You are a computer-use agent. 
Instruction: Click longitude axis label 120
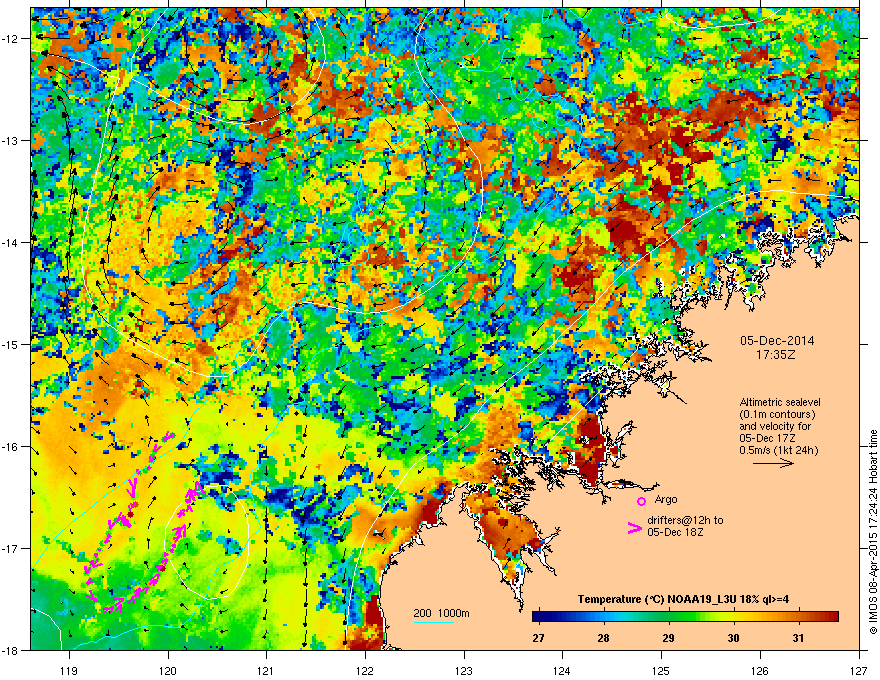(x=168, y=670)
